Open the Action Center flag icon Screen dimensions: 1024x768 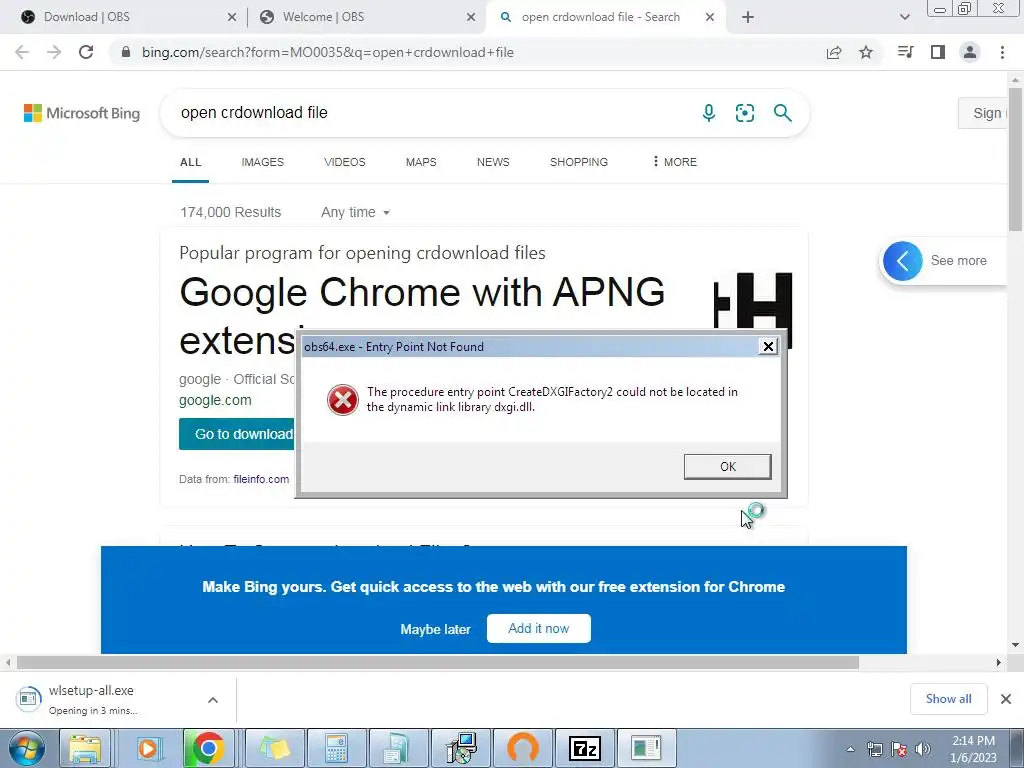(899, 749)
